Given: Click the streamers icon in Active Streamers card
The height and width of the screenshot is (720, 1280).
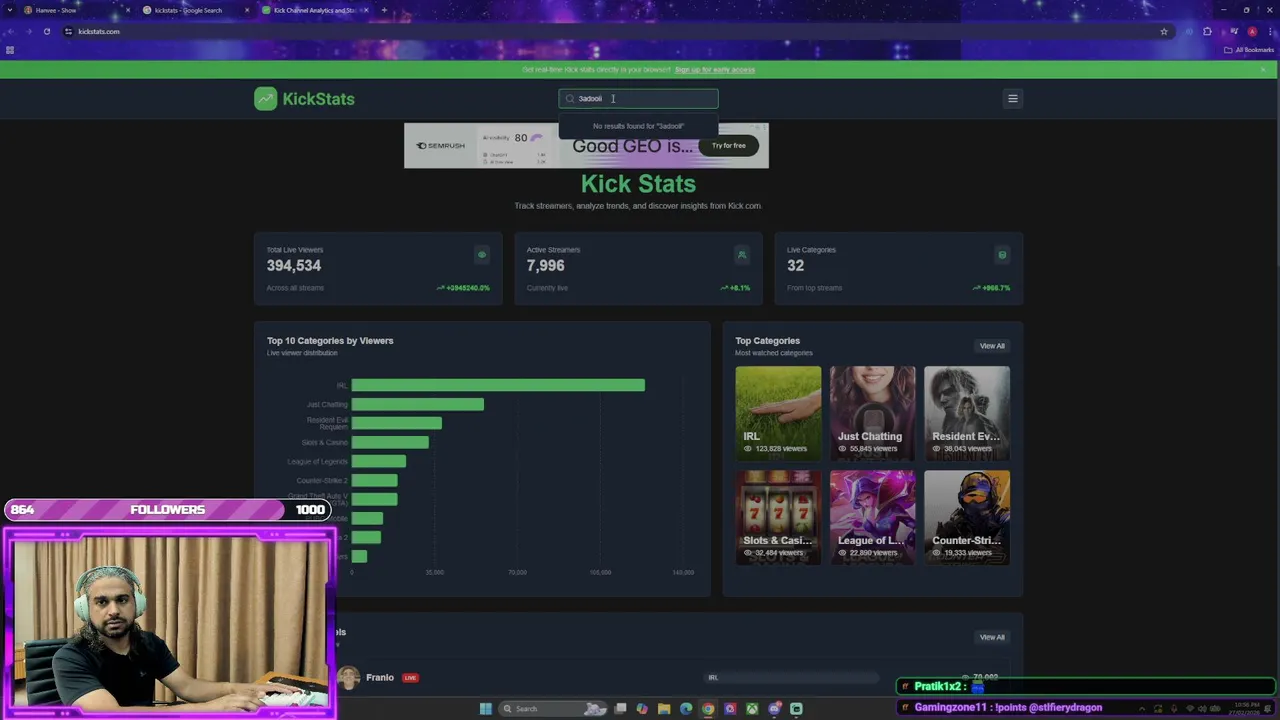Looking at the screenshot, I should [741, 255].
